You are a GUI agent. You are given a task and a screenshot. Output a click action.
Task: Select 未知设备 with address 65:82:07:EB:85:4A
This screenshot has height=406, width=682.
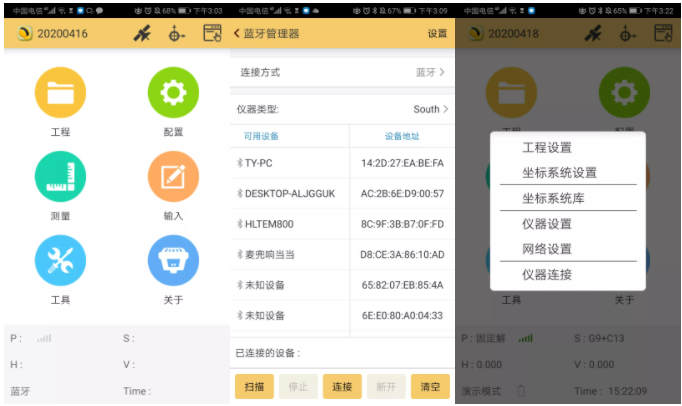[x=261, y=285]
